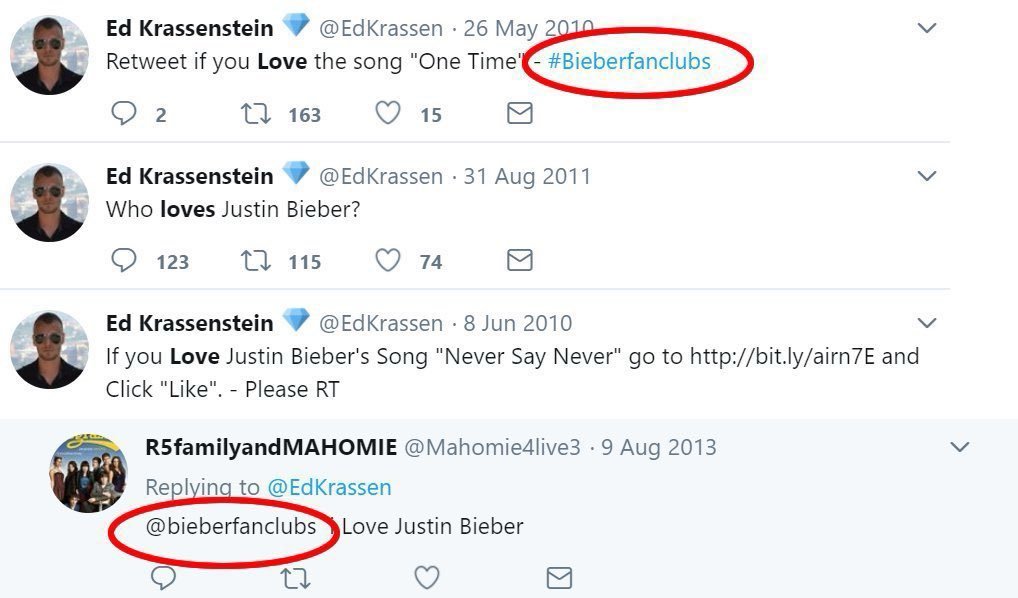This screenshot has width=1018, height=598.
Task: Send "One Time" tweet via direct message
Action: tap(519, 114)
